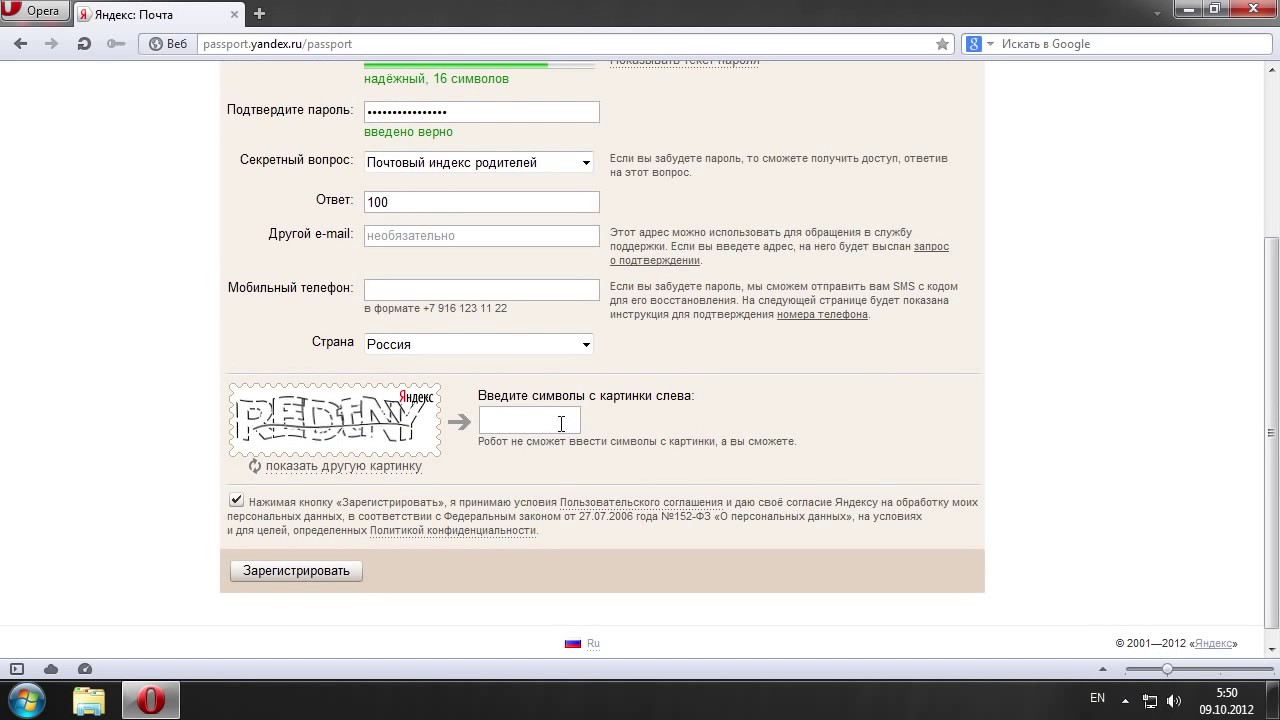Screen dimensions: 1280x720
Task: Click the captcha image
Action: coord(335,420)
